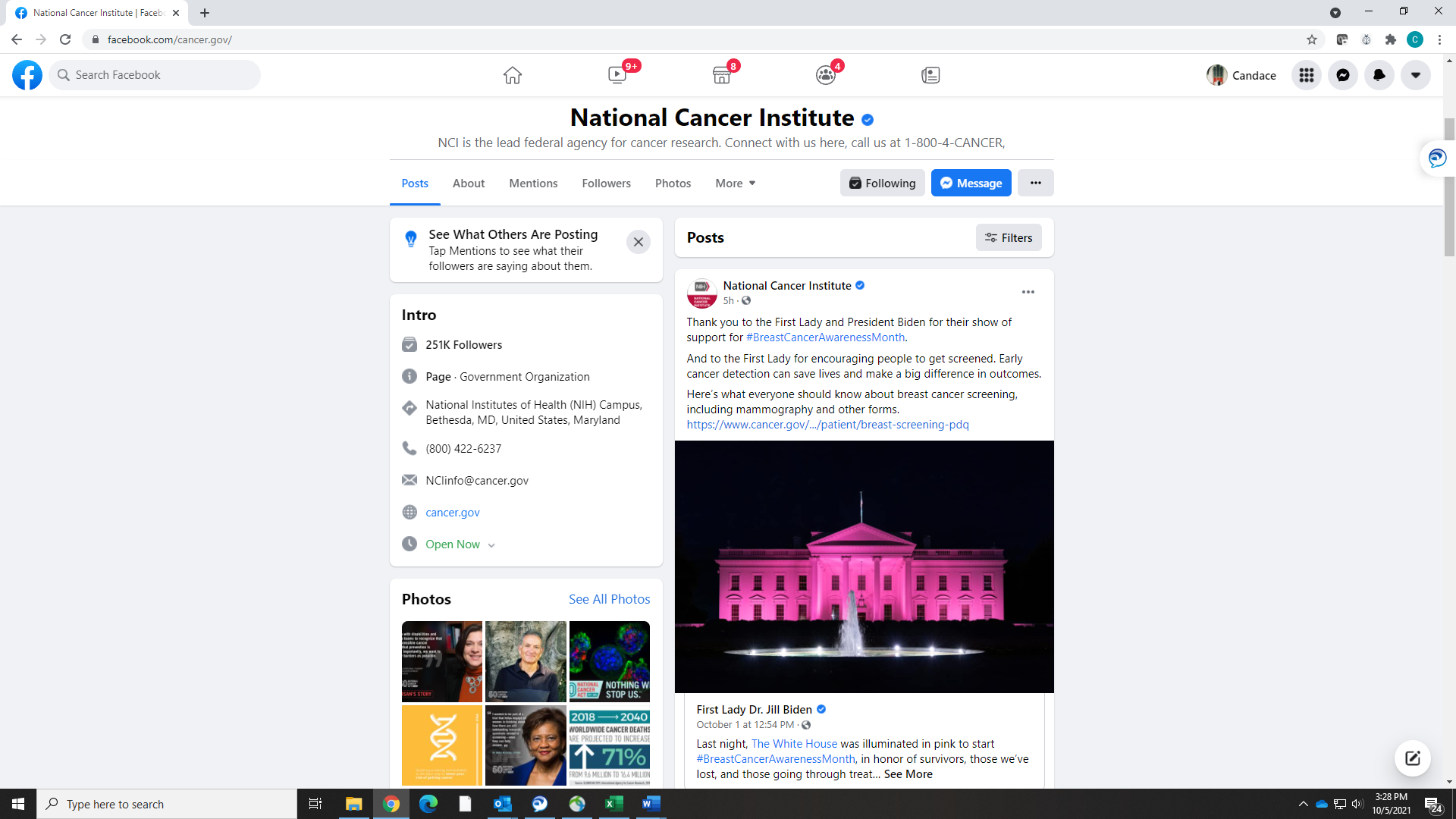
Task: Open the Notifications bell icon
Action: (1379, 75)
